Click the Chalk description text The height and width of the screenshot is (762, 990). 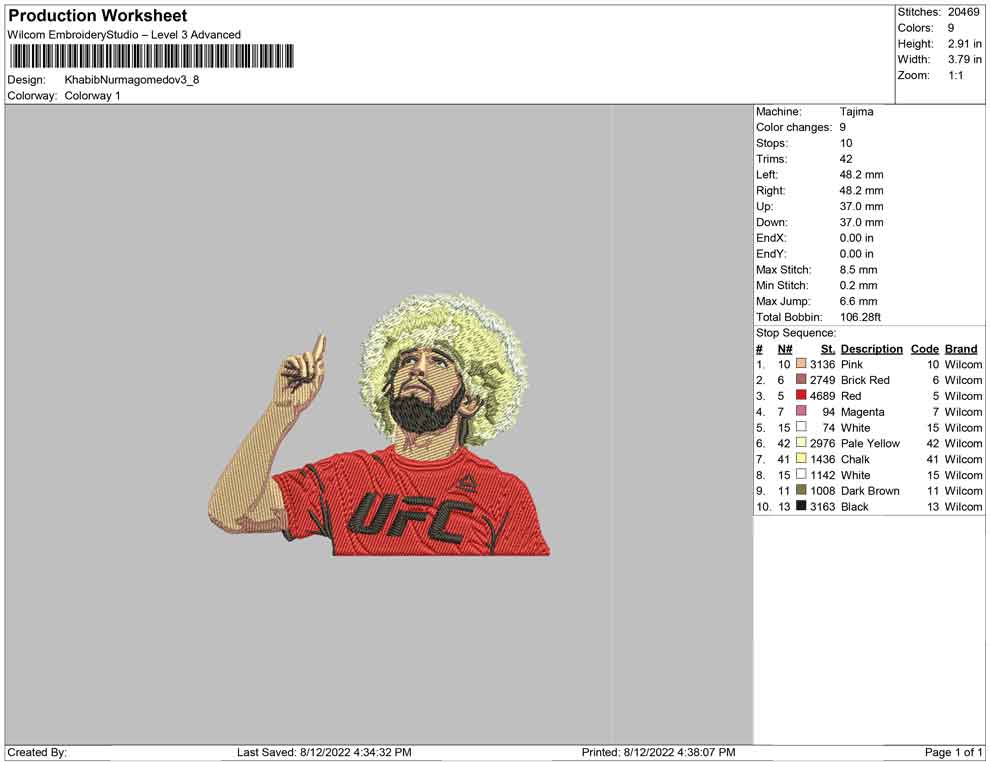856,459
